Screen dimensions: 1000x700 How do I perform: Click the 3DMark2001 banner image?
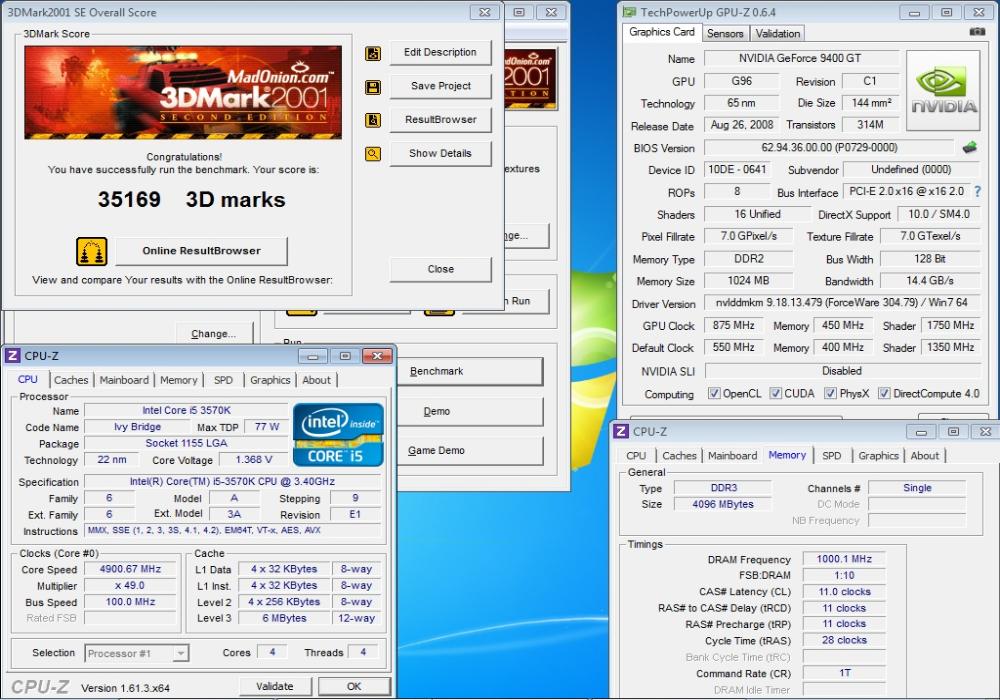point(183,92)
